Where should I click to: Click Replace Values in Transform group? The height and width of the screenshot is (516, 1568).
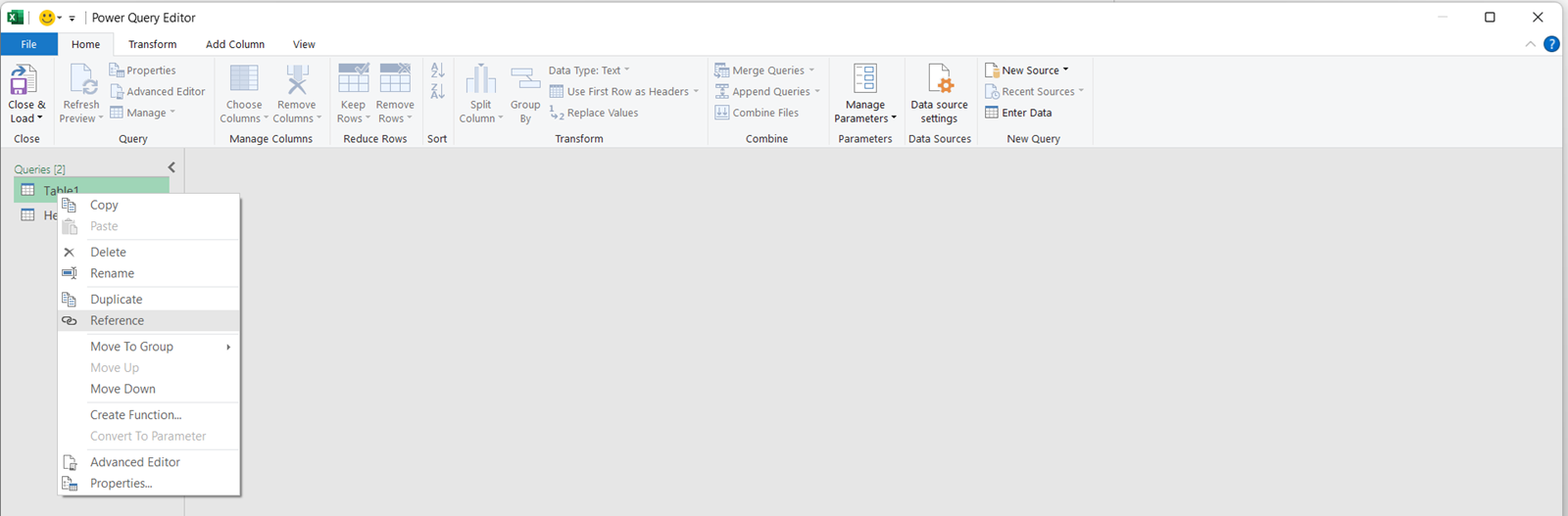tap(594, 113)
